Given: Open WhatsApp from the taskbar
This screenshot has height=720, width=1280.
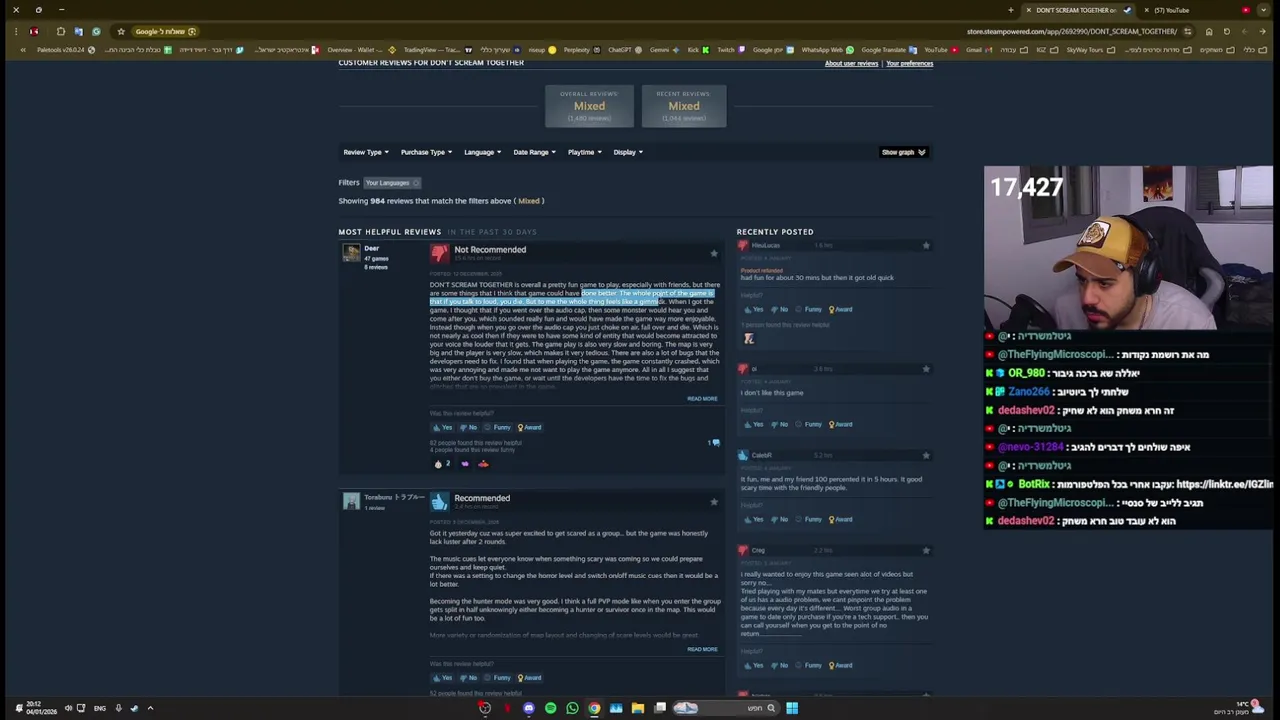Looking at the screenshot, I should pyautogui.click(x=572, y=708).
